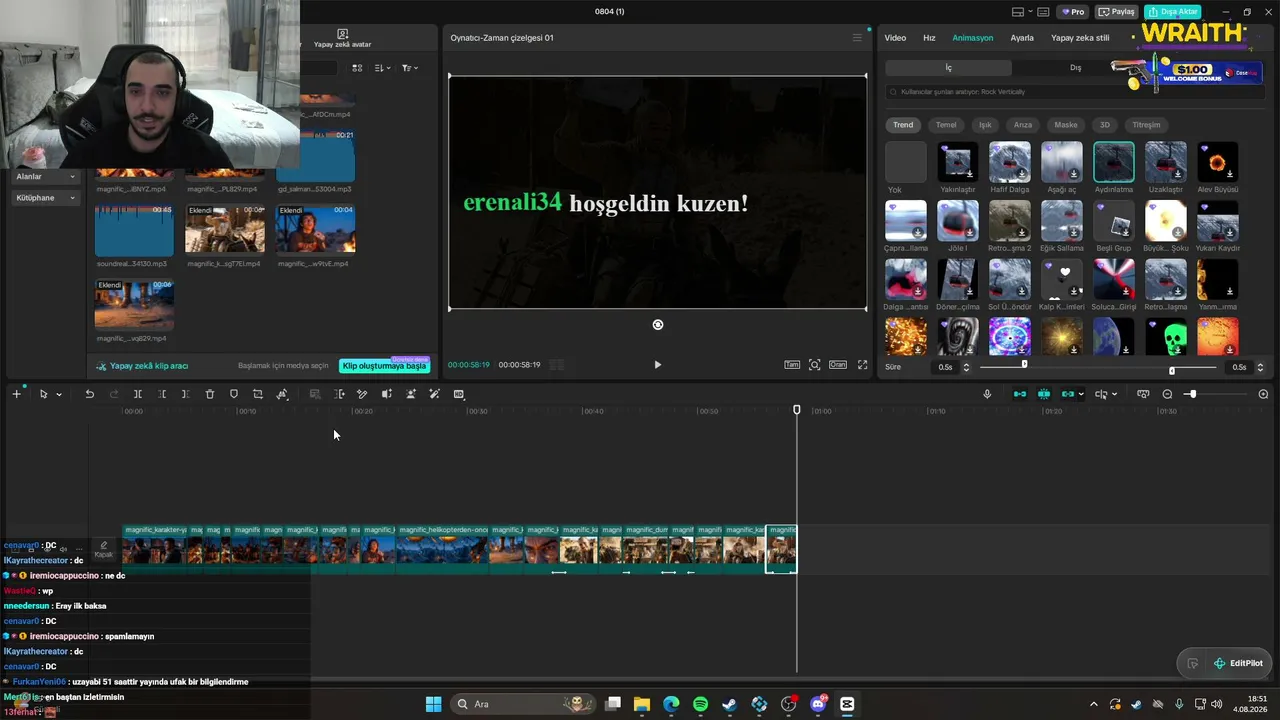Open Spotify from the taskbar
Viewport: 1280px width, 720px height.
[x=700, y=704]
